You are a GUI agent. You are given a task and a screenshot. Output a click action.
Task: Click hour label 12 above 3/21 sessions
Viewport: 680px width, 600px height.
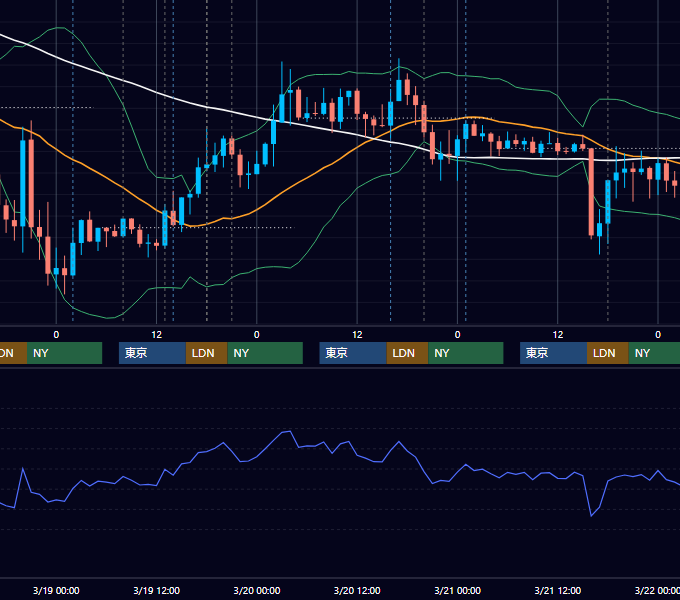pos(558,335)
